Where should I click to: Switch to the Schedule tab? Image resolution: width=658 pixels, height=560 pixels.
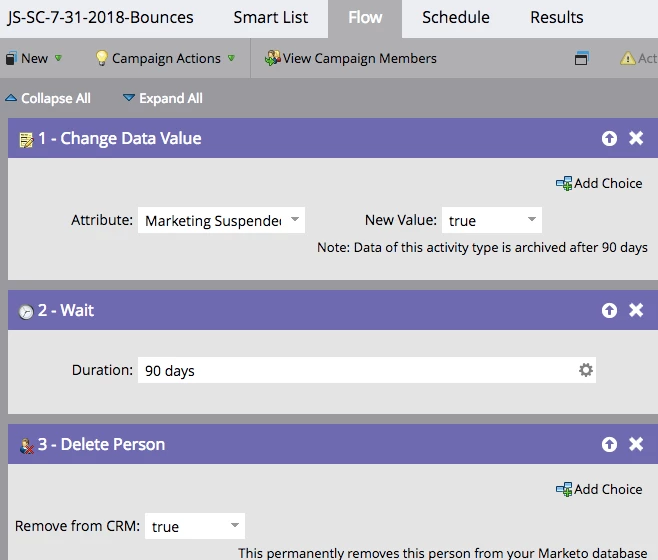click(455, 18)
